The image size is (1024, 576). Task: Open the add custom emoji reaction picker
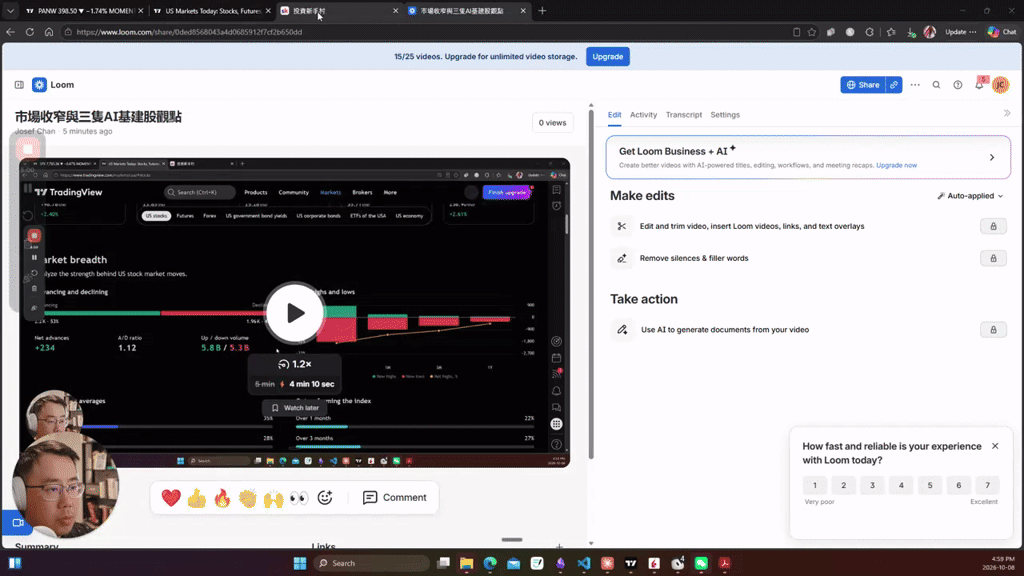coord(325,498)
